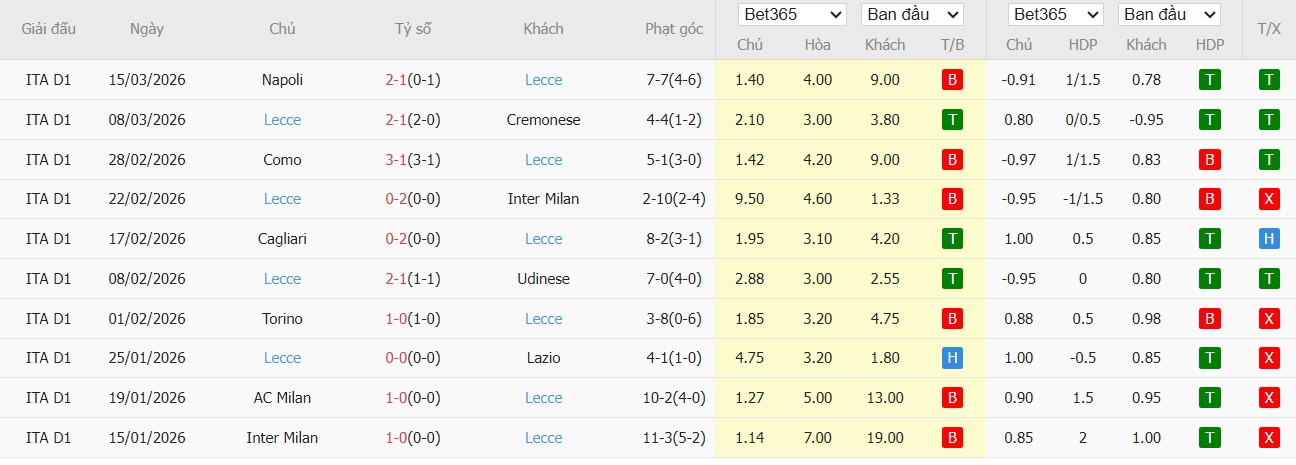The image size is (1296, 465).
Task: Click blue H badge in Cagliari match row
Action: point(1269,239)
